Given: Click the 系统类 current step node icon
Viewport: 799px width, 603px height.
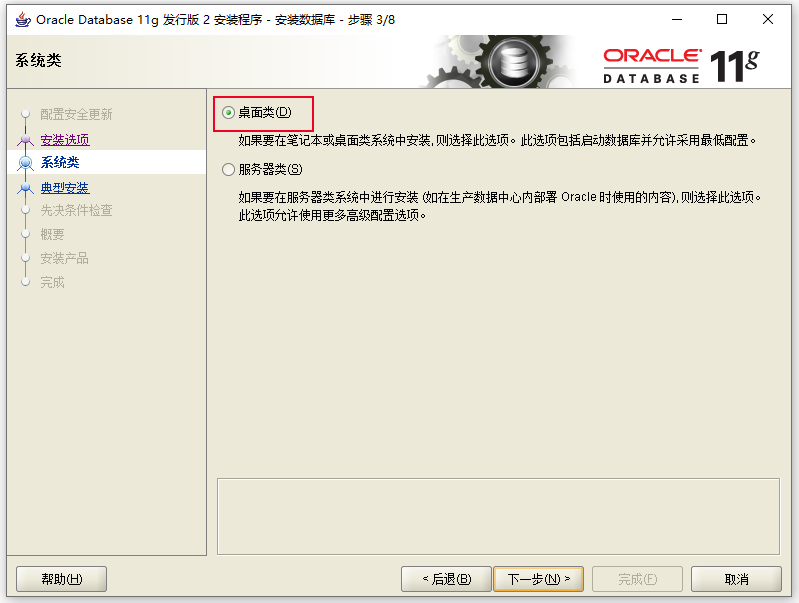Looking at the screenshot, I should 25,163.
